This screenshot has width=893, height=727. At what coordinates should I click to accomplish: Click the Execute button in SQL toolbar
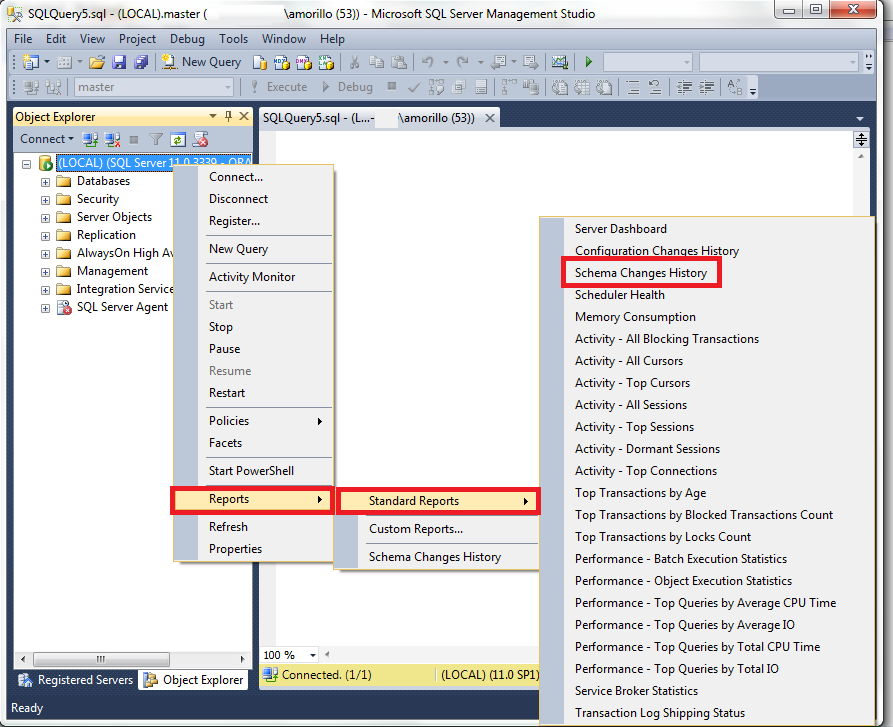tap(280, 87)
